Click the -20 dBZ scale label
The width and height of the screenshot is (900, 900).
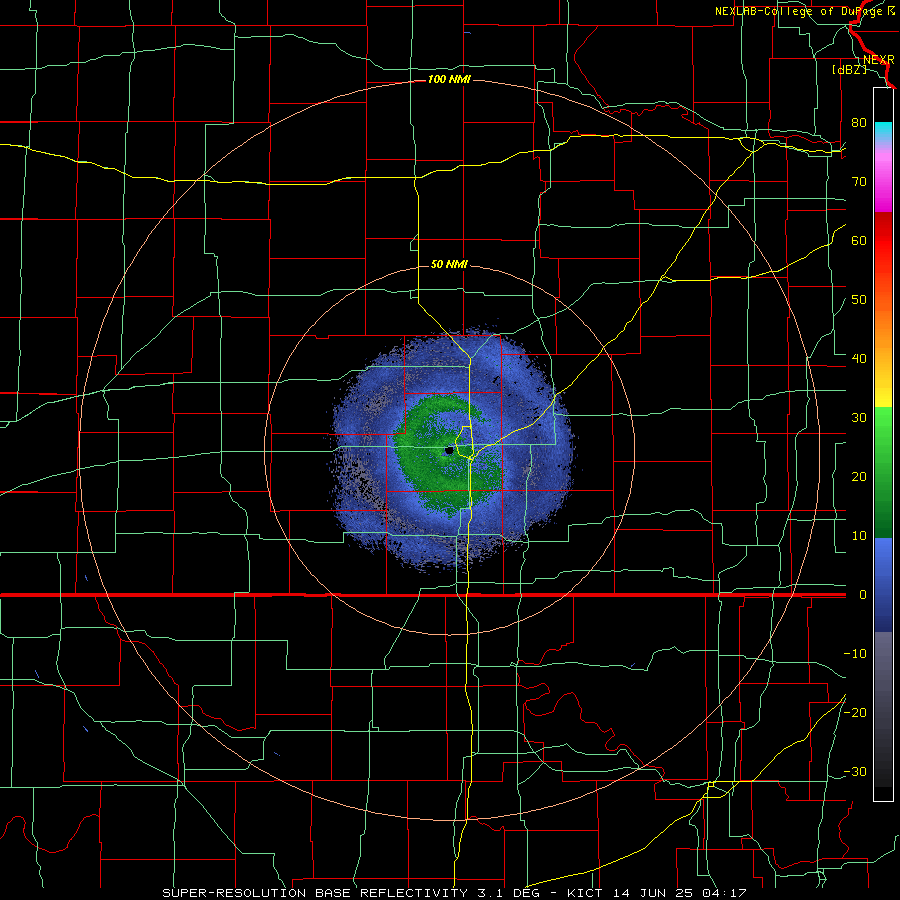[855, 713]
